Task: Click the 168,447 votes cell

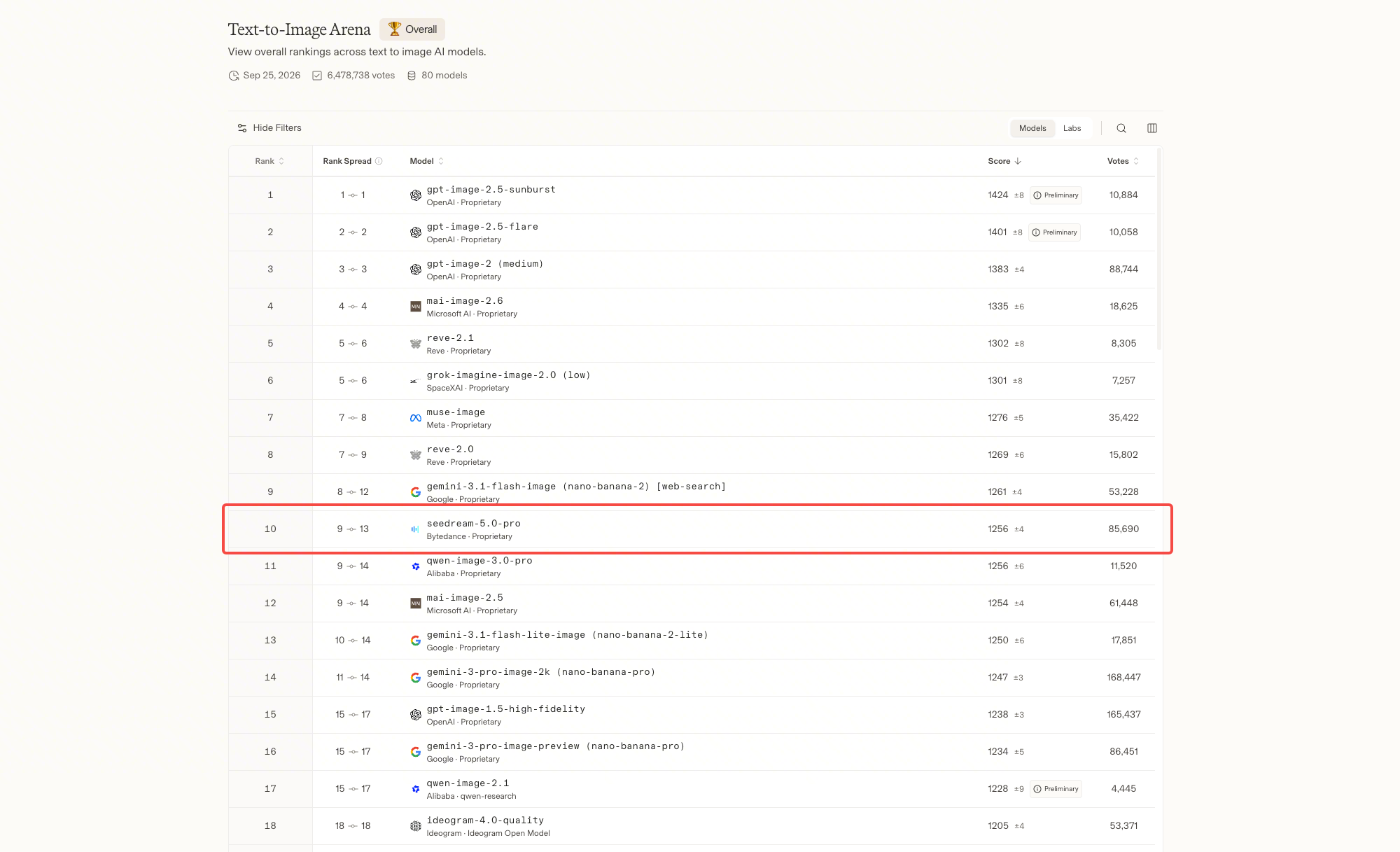Action: (x=1123, y=678)
